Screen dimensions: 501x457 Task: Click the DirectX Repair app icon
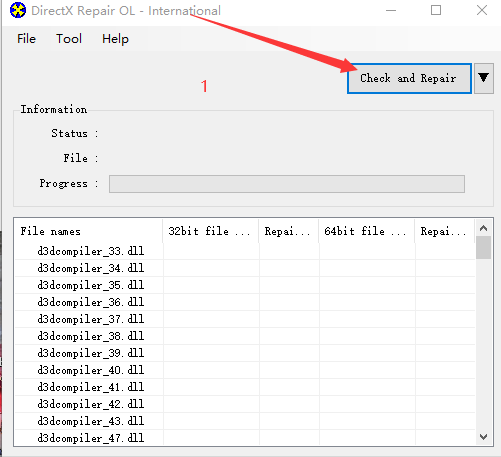(18, 10)
